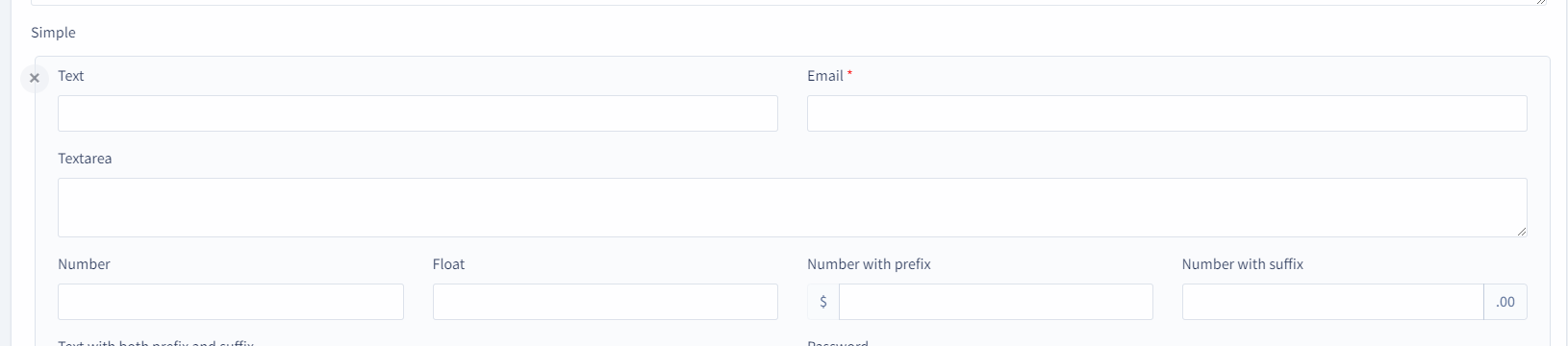This screenshot has height=346, width=1568.
Task: Click the Textarea label
Action: point(85,159)
